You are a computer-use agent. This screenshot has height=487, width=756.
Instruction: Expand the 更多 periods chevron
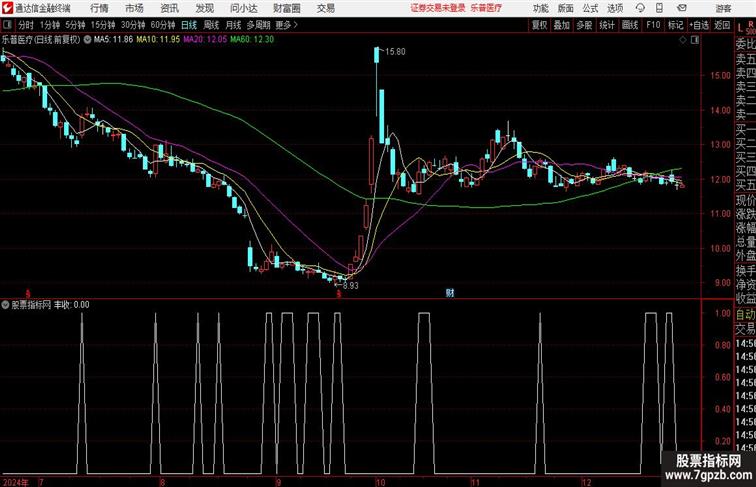tap(287, 25)
